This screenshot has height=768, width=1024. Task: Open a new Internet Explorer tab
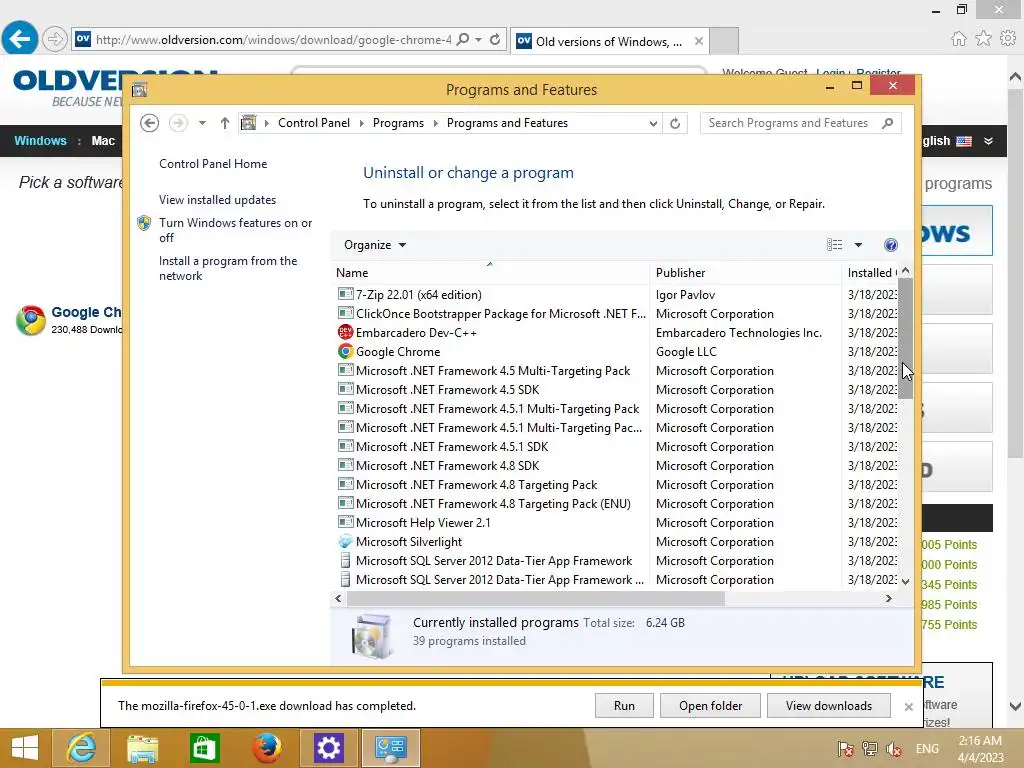click(x=724, y=41)
